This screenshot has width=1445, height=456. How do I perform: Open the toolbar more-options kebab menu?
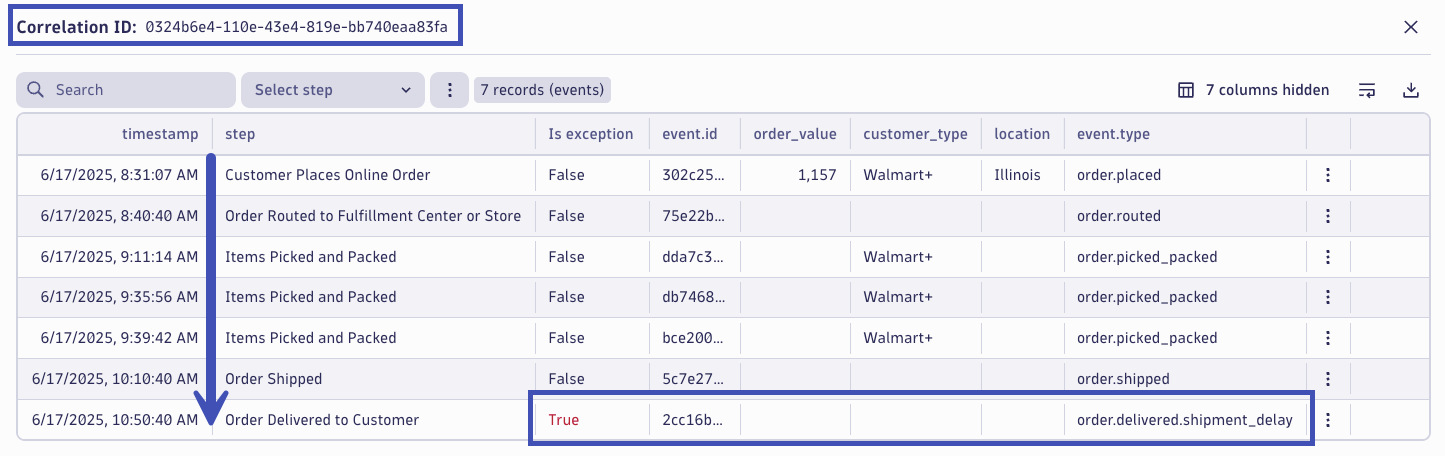click(450, 90)
